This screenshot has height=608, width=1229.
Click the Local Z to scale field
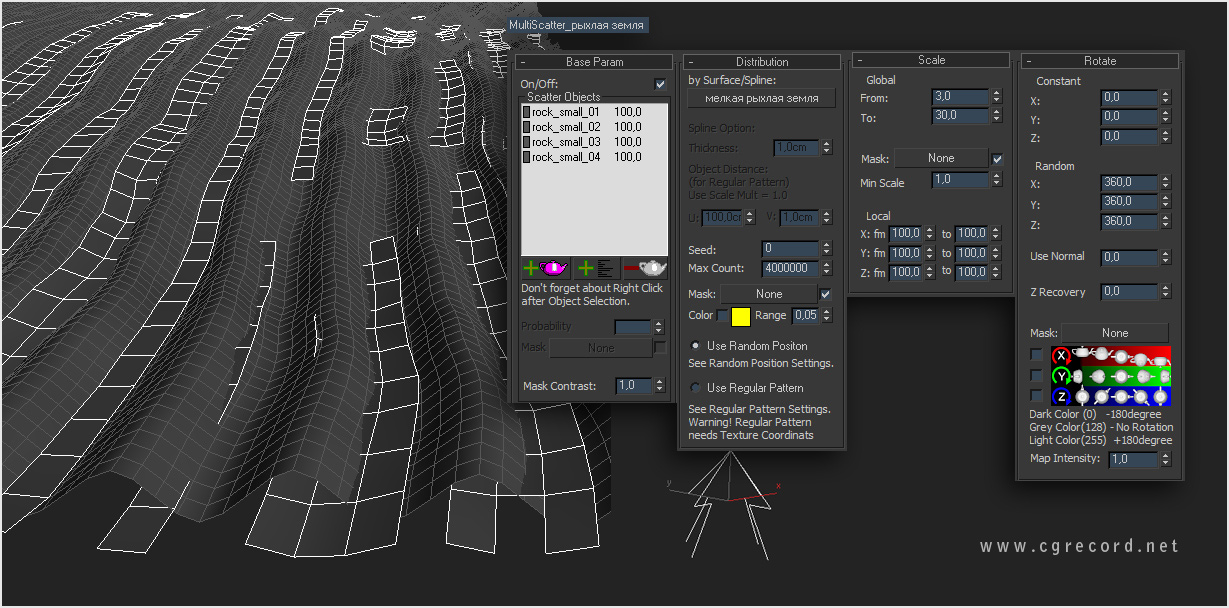click(x=971, y=272)
